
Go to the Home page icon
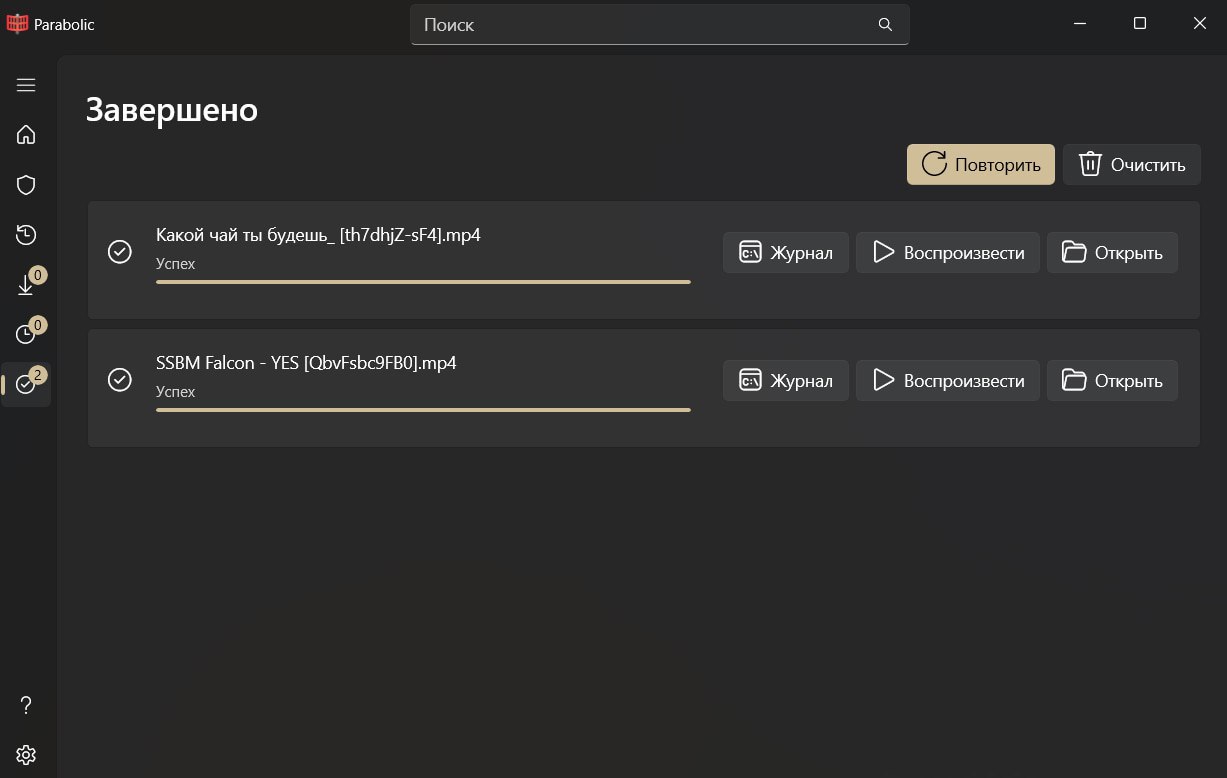point(26,135)
